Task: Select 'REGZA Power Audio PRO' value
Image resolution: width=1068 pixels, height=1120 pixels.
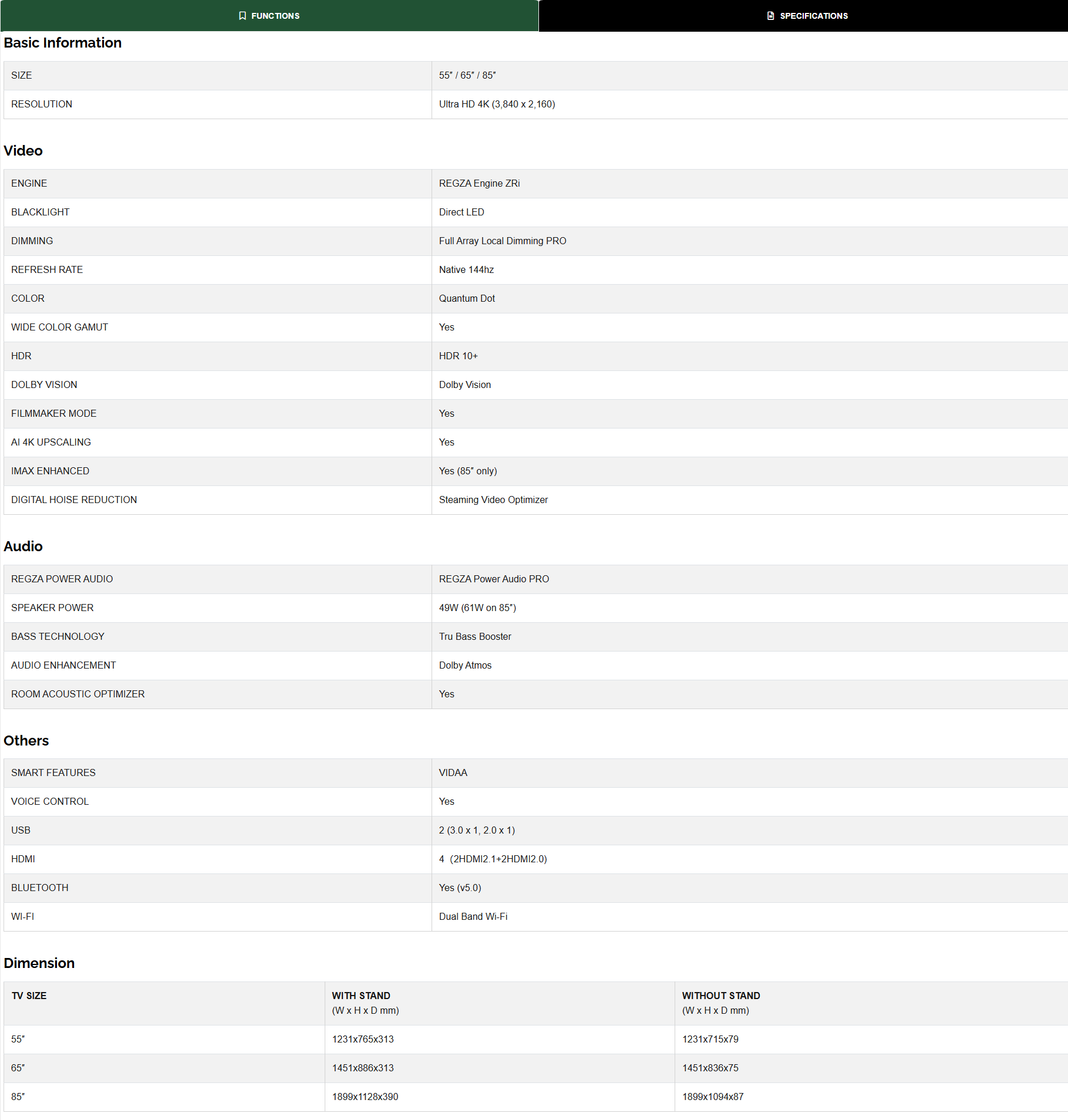Action: tap(494, 579)
